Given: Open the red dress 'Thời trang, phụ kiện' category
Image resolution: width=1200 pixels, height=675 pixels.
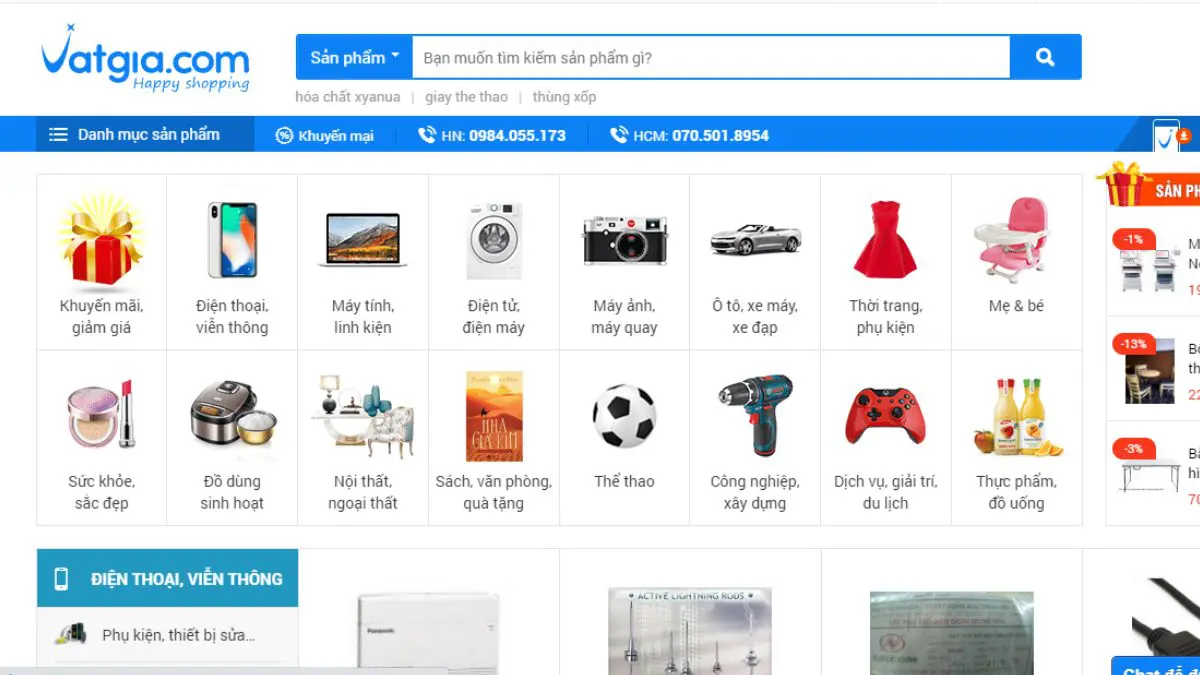Looking at the screenshot, I should pyautogui.click(x=885, y=240).
